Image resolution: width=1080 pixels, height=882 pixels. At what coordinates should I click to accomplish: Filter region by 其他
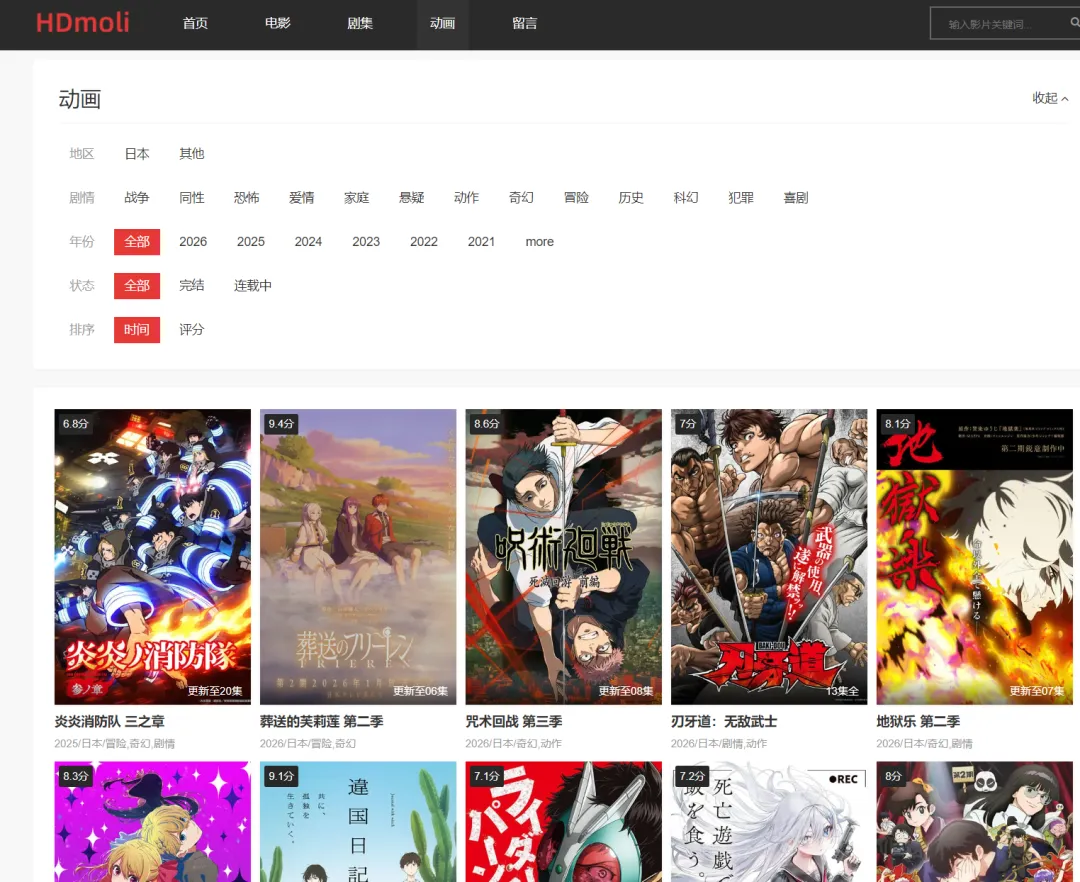coord(191,154)
